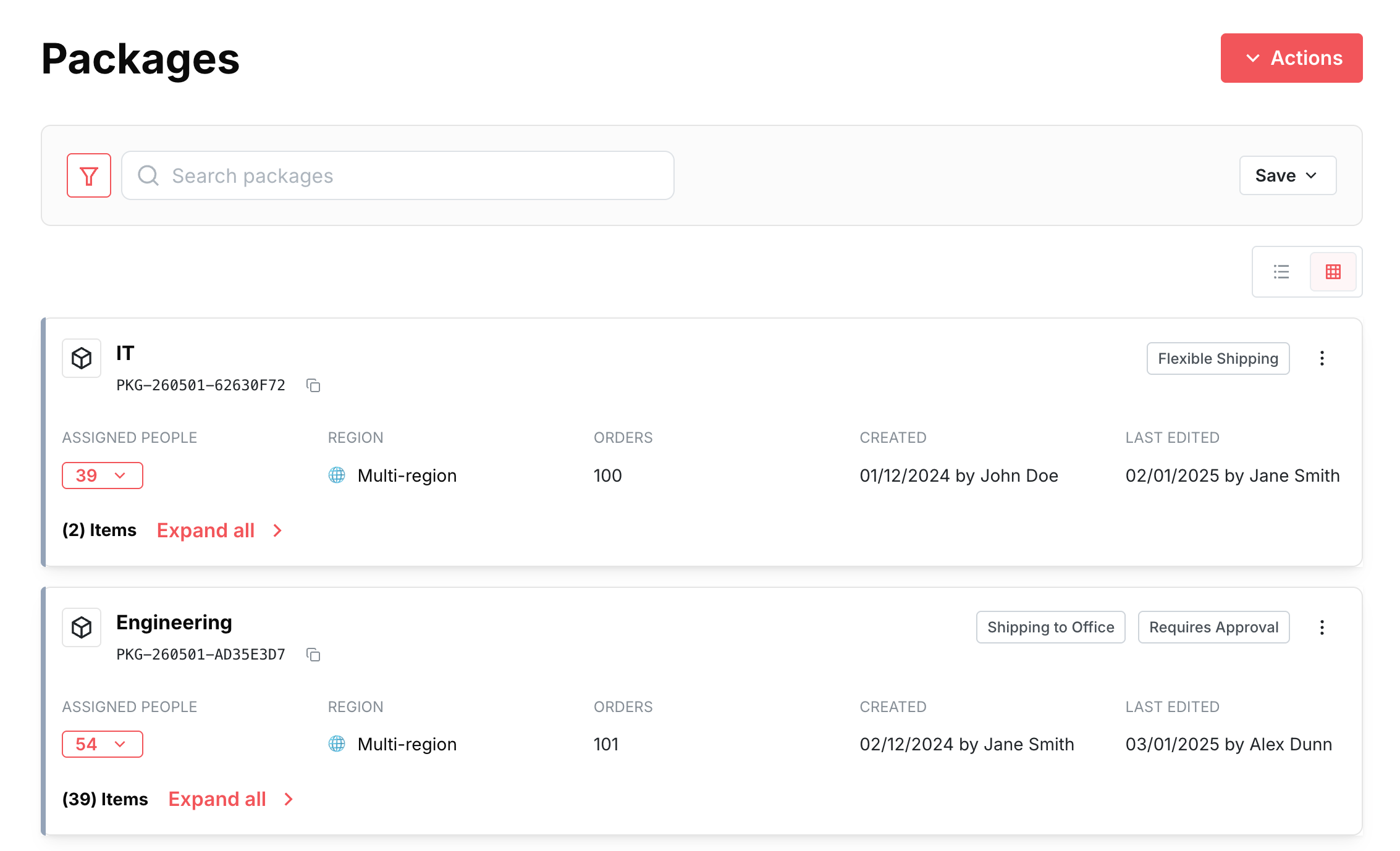This screenshot has width=1400, height=851.
Task: Open the Save dropdown
Action: [1288, 175]
